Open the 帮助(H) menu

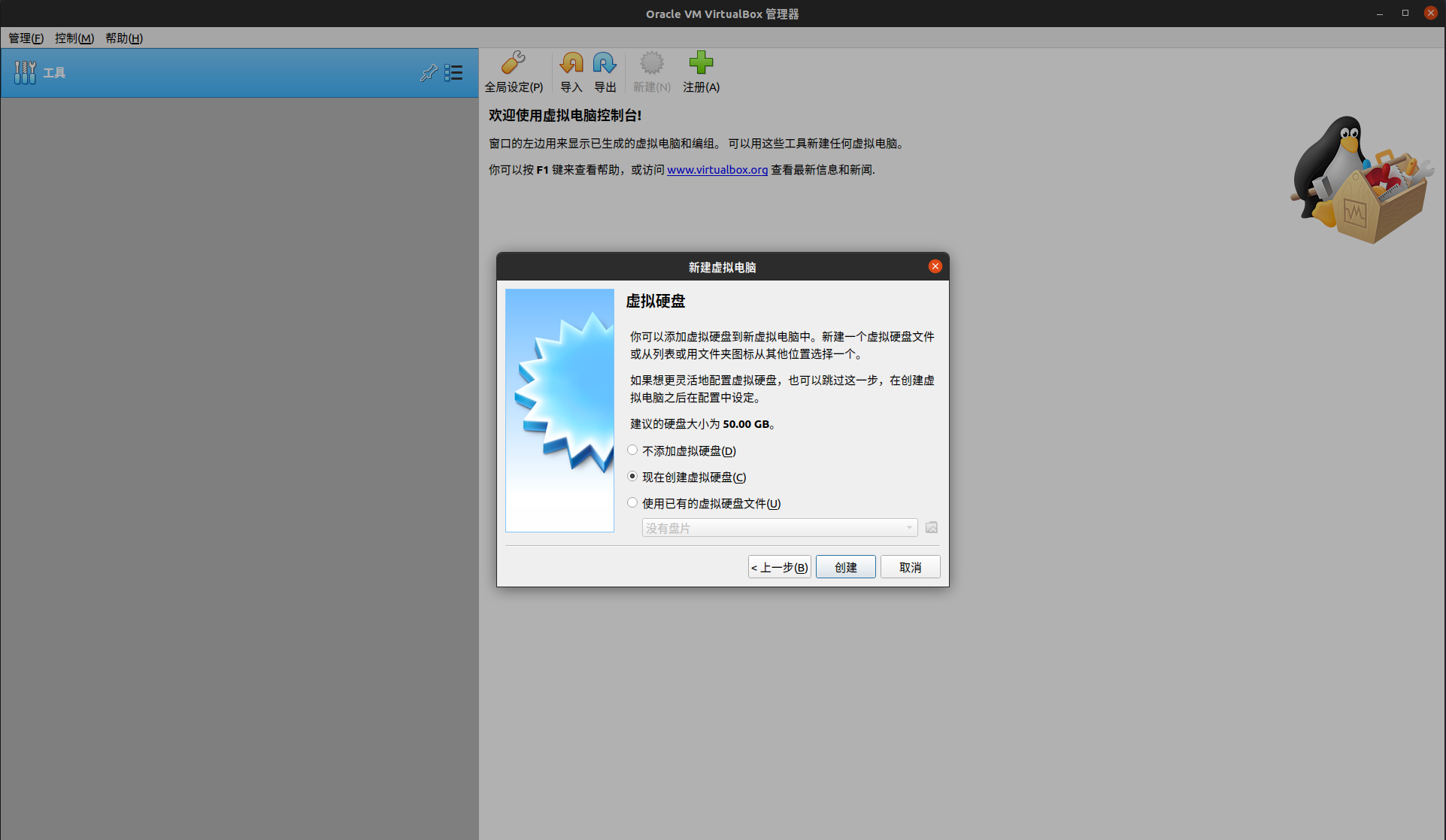[124, 38]
